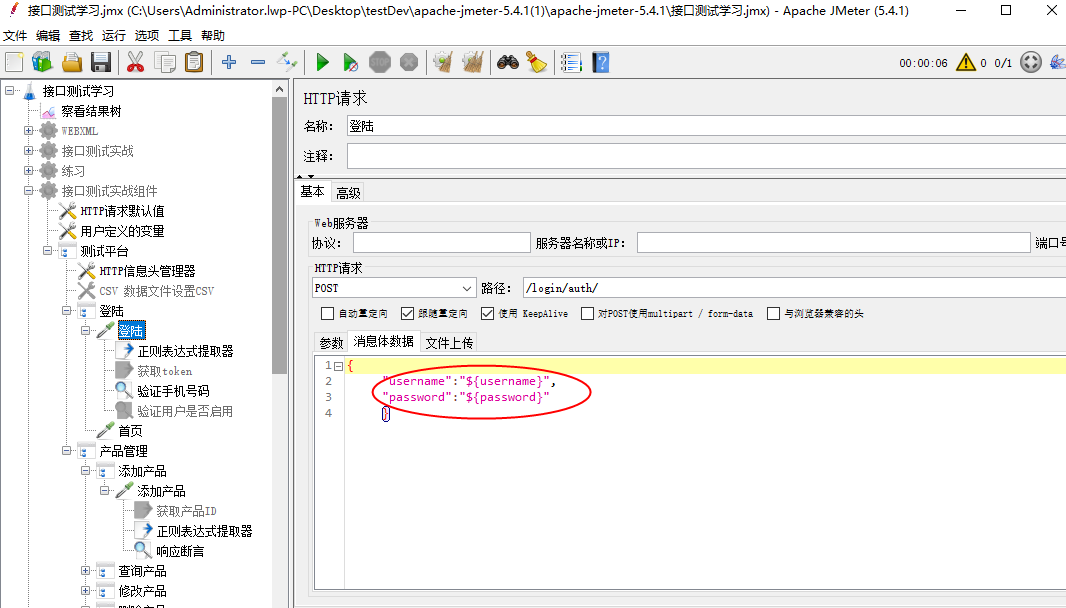Enable 与浏览器兼容的头 checkbox
The height and width of the screenshot is (608, 1066).
(773, 314)
